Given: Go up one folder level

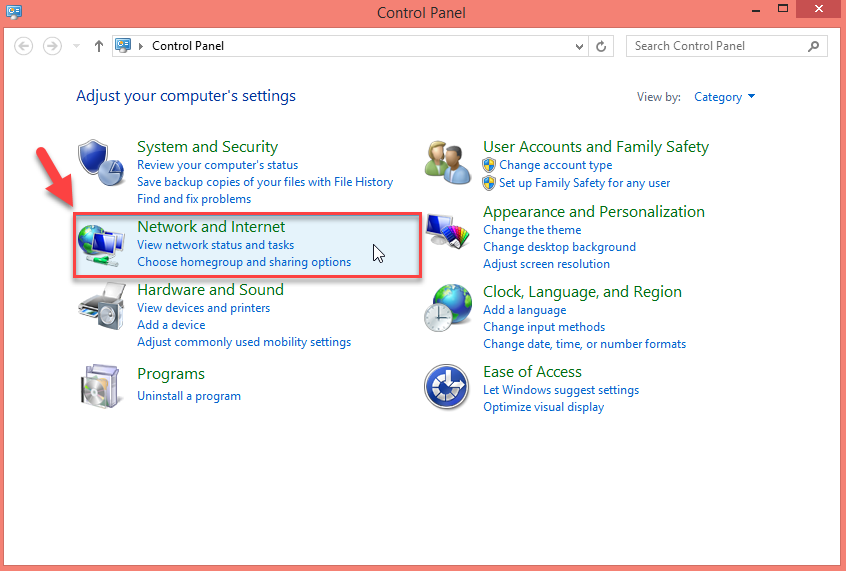Looking at the screenshot, I should [98, 46].
